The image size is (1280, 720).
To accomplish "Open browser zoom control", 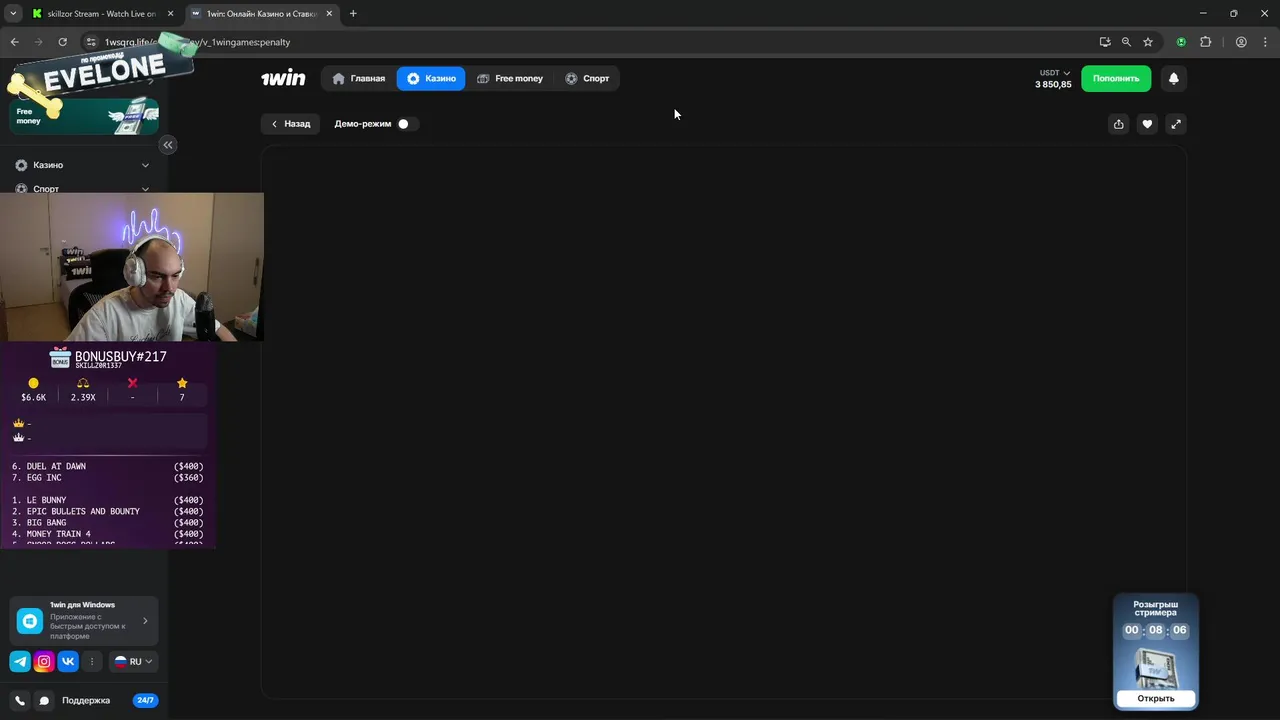I will (x=1126, y=42).
